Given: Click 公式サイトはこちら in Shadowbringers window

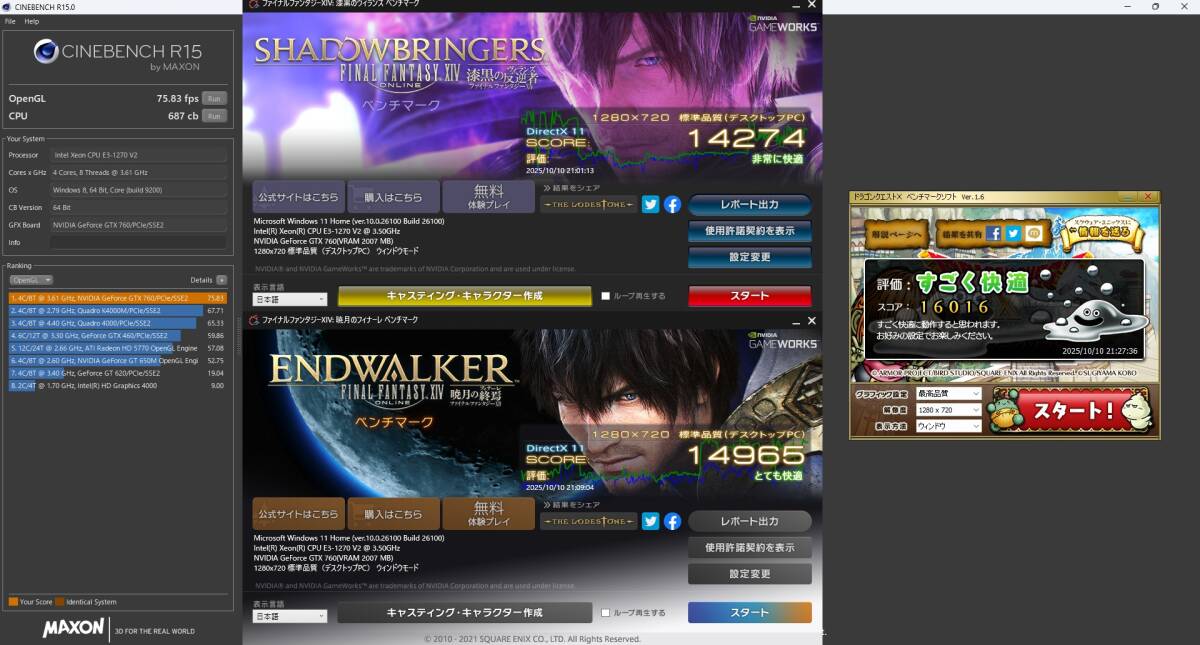Looking at the screenshot, I should (x=298, y=197).
